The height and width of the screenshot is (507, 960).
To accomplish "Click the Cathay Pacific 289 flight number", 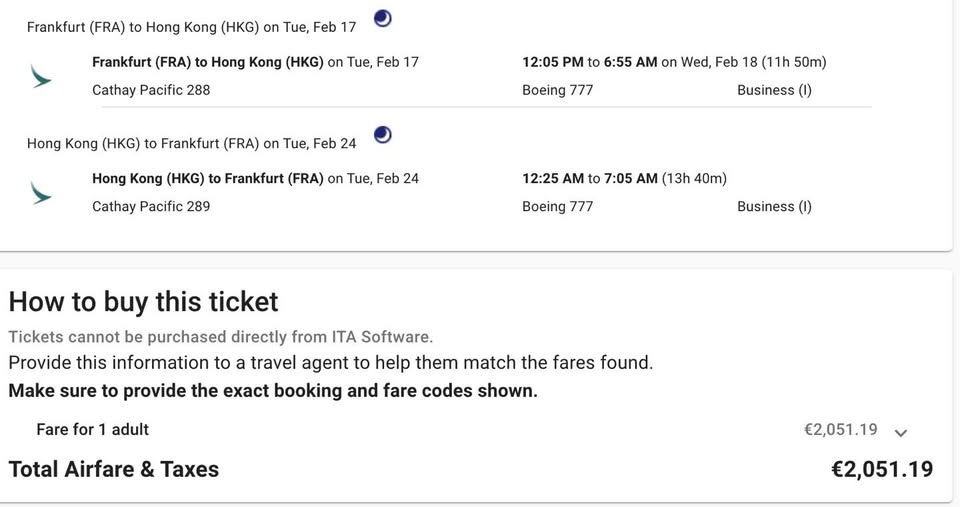I will (x=151, y=207).
